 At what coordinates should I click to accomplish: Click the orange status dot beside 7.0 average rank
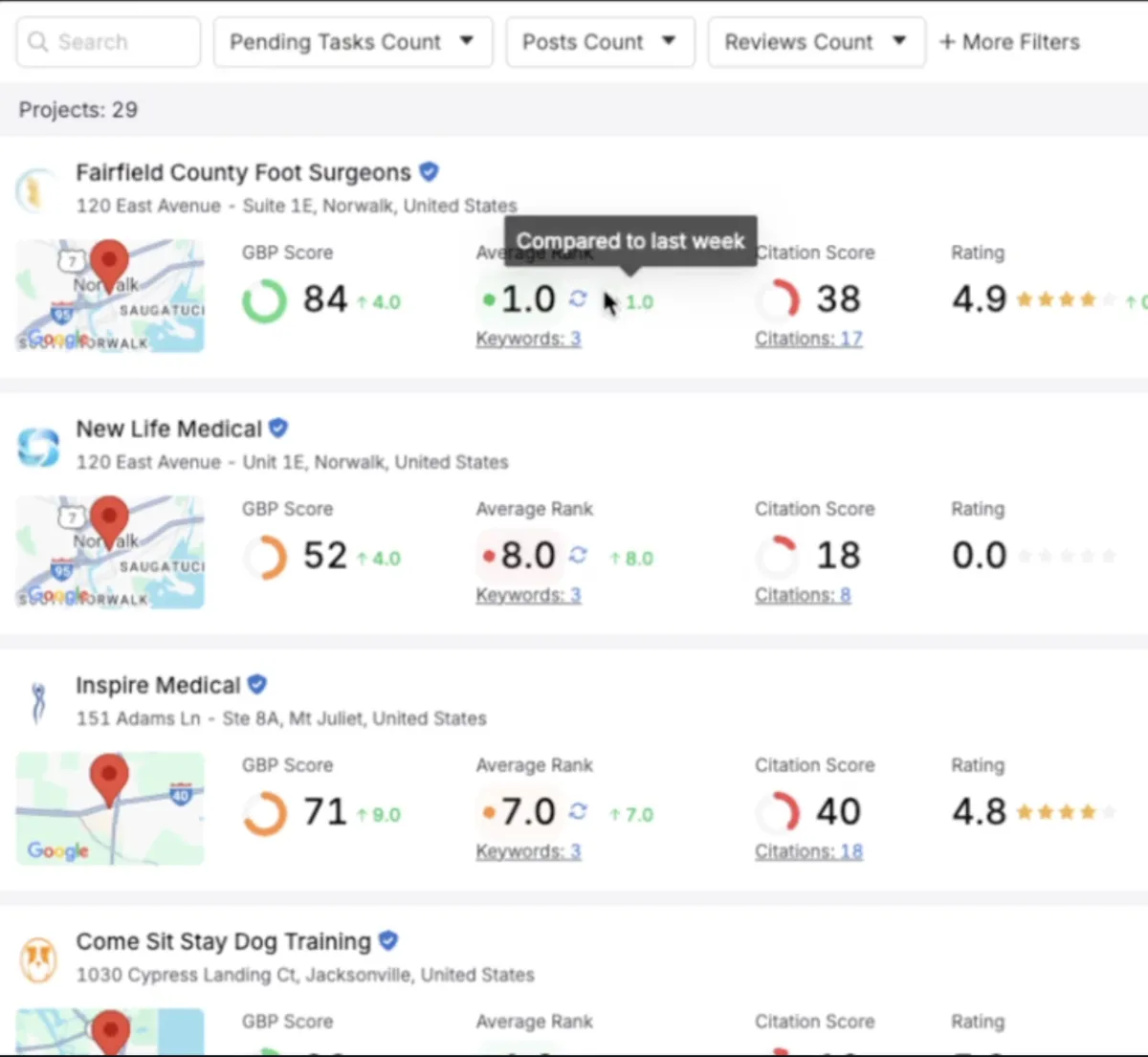pos(489,813)
